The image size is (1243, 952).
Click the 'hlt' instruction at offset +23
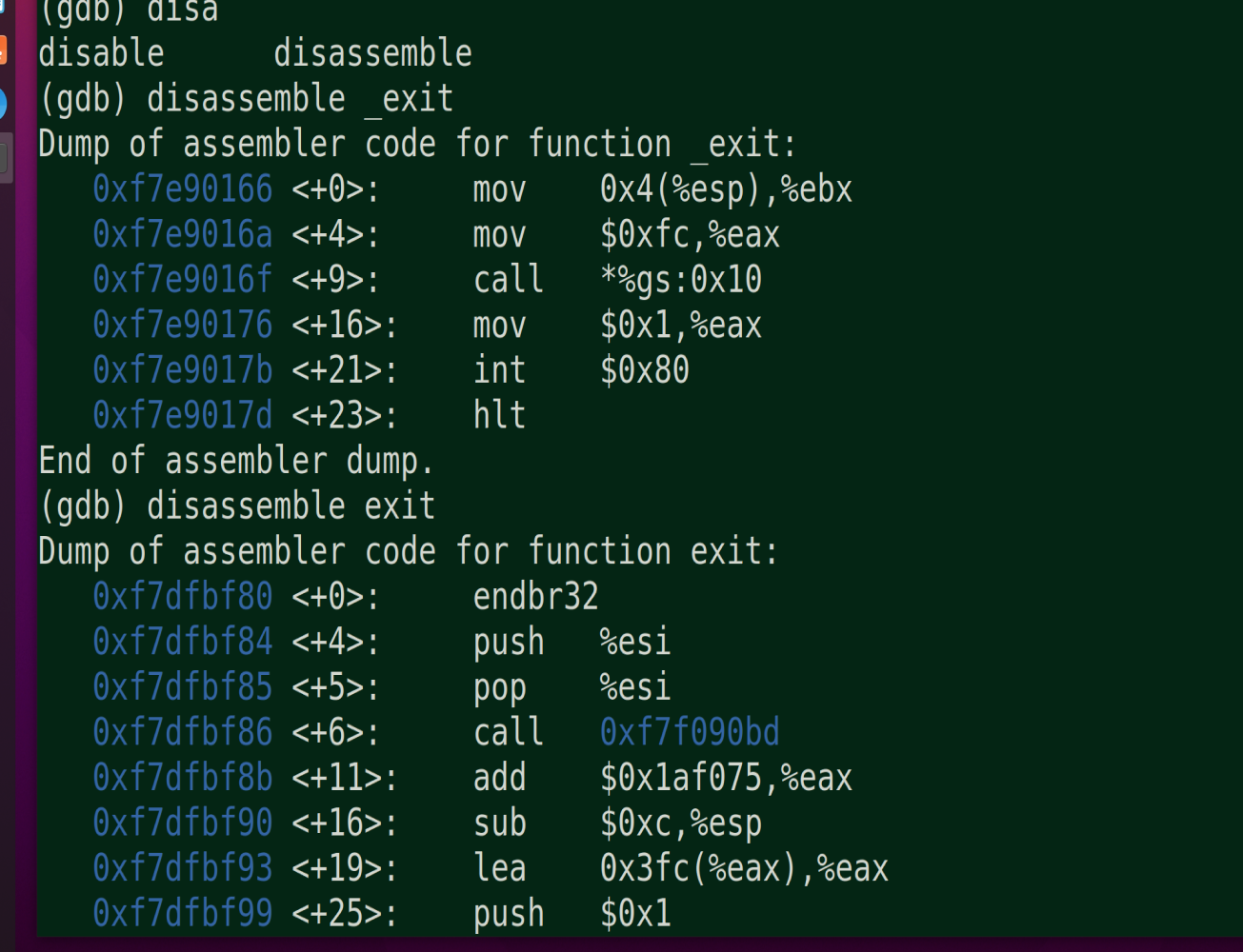tap(500, 415)
